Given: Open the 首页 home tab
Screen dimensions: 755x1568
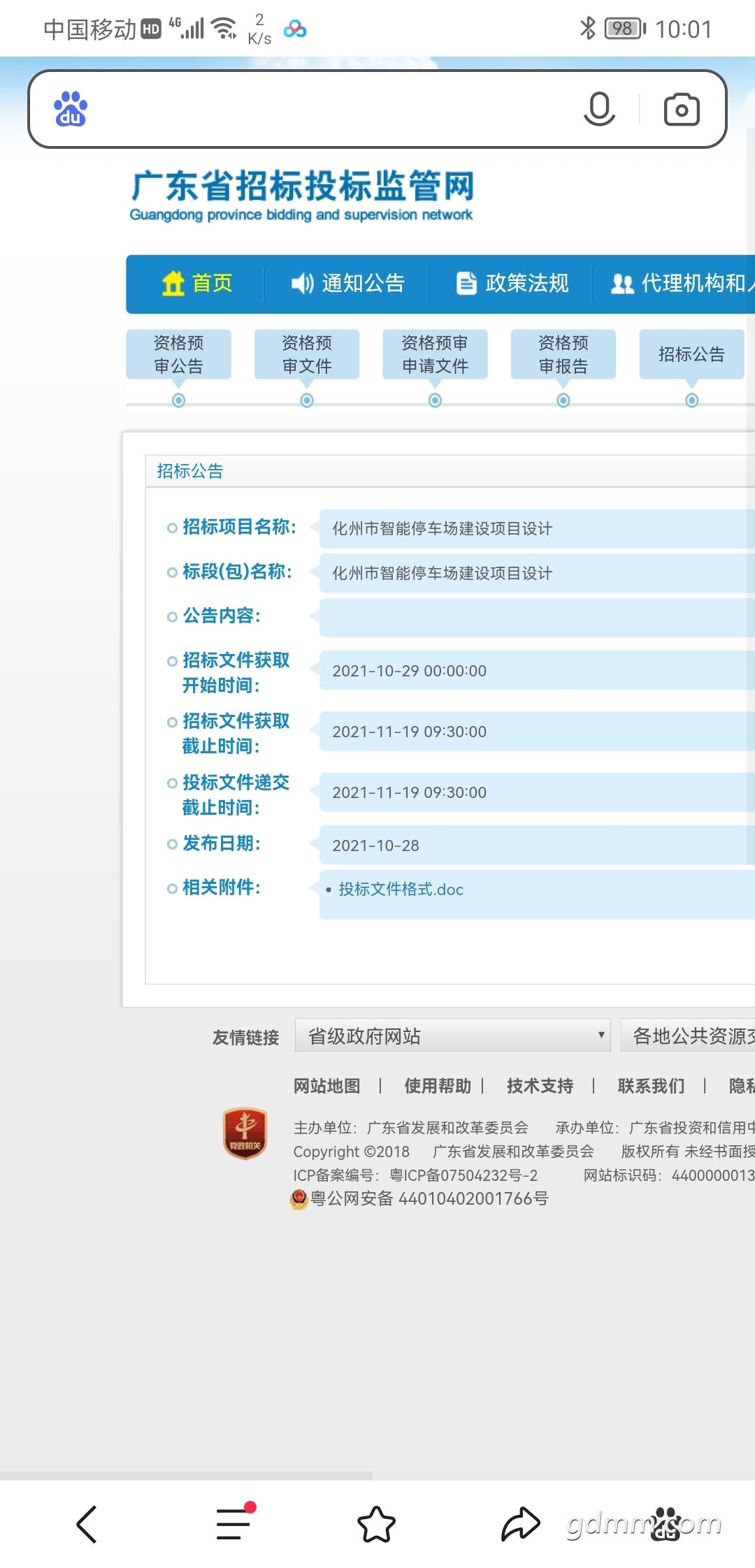Looking at the screenshot, I should (x=196, y=283).
